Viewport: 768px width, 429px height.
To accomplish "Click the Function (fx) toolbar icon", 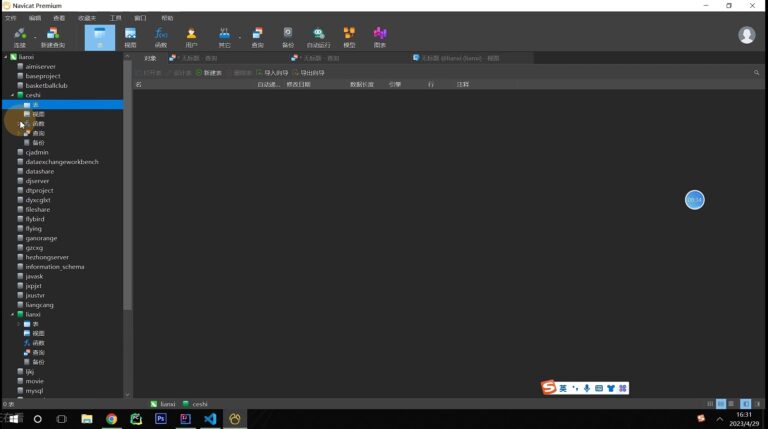I will coord(161,38).
